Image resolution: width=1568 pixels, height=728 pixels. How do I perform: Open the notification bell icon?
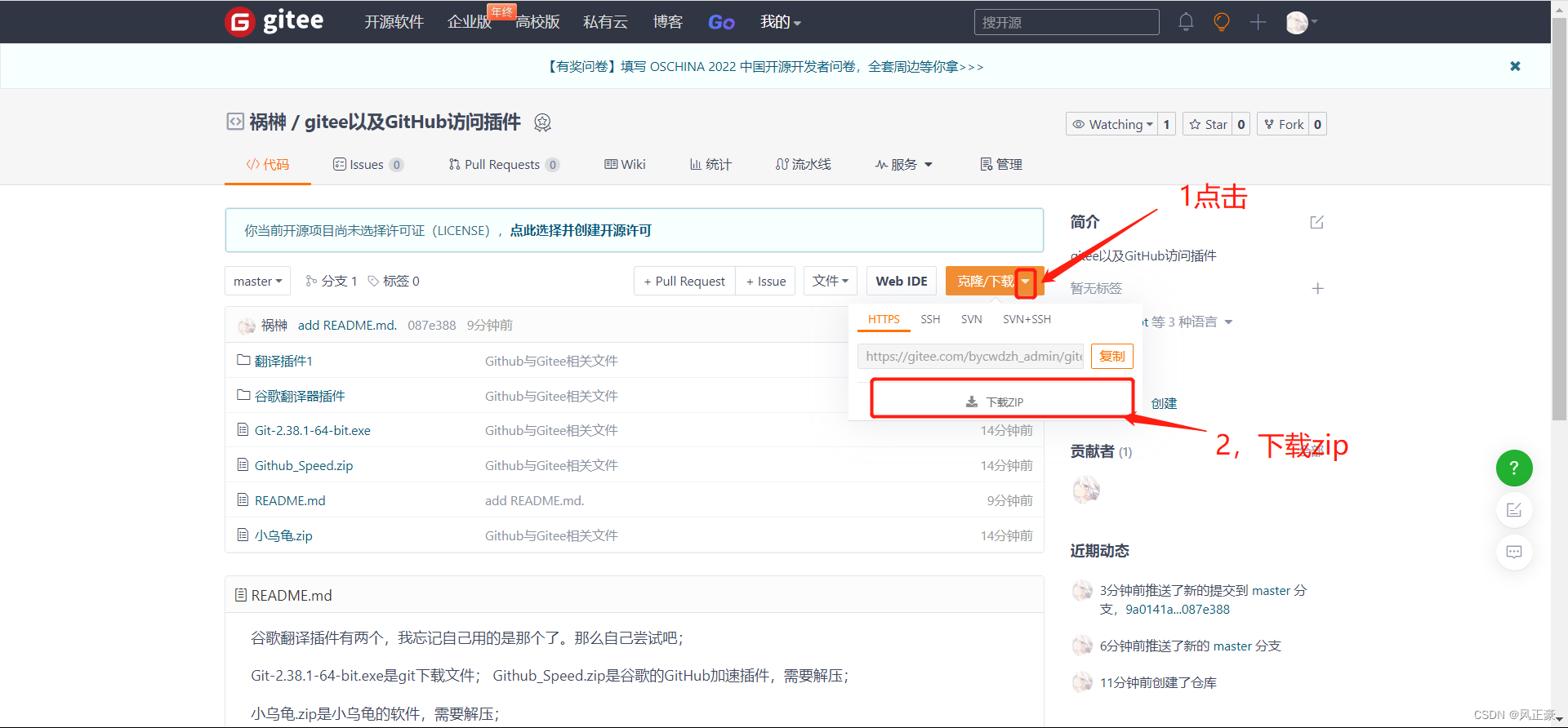pyautogui.click(x=1186, y=22)
